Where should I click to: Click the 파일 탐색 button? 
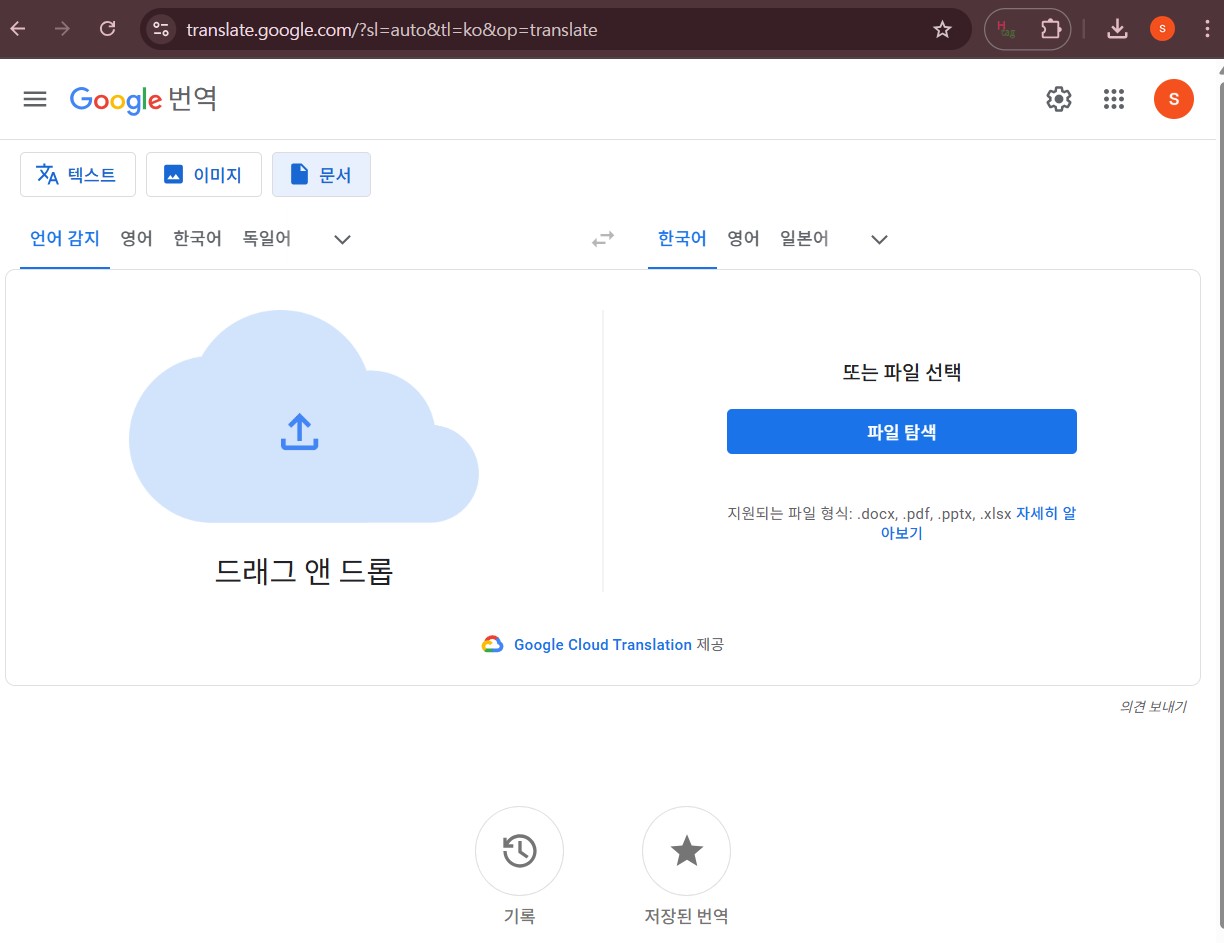tap(901, 431)
